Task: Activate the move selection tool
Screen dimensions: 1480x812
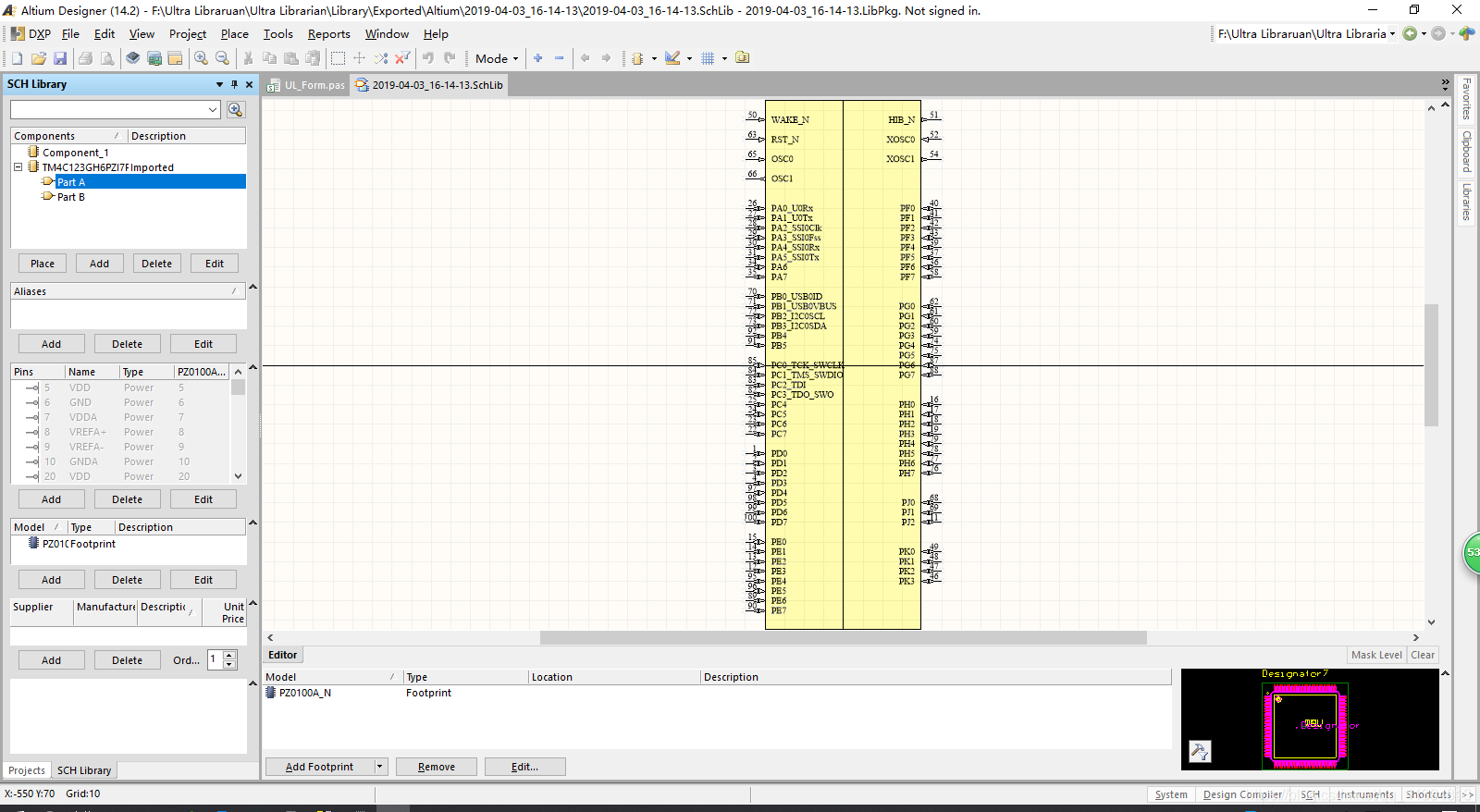Action: 359,58
